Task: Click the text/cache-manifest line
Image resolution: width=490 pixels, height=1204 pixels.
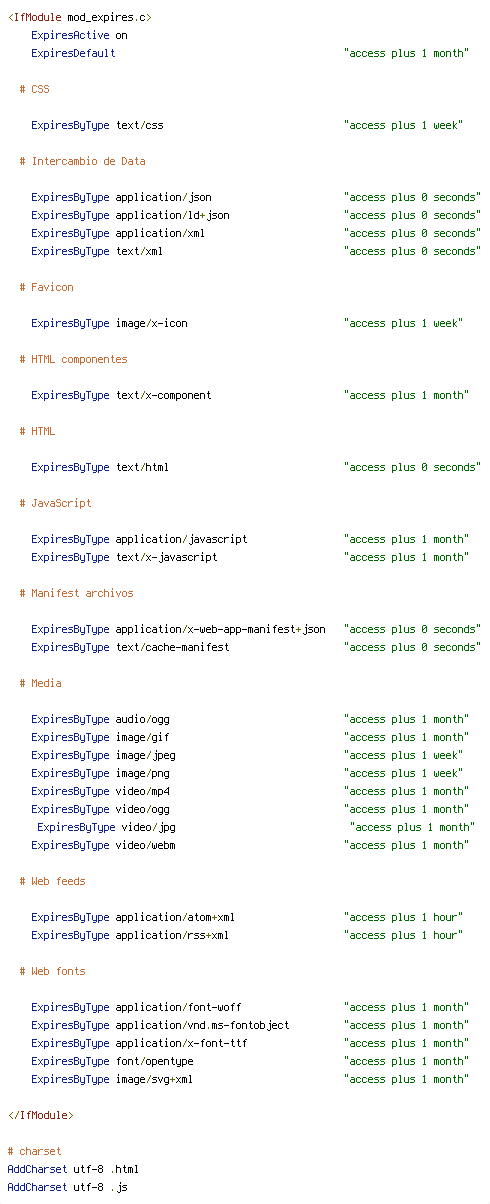Action: tap(255, 647)
